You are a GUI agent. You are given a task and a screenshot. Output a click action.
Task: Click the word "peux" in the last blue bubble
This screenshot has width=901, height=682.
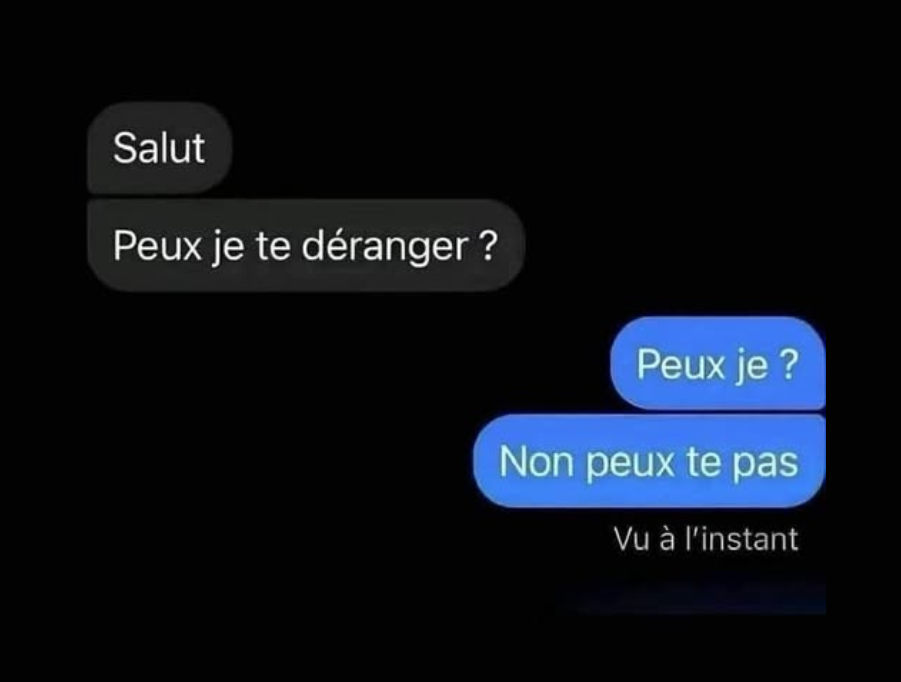tap(629, 464)
